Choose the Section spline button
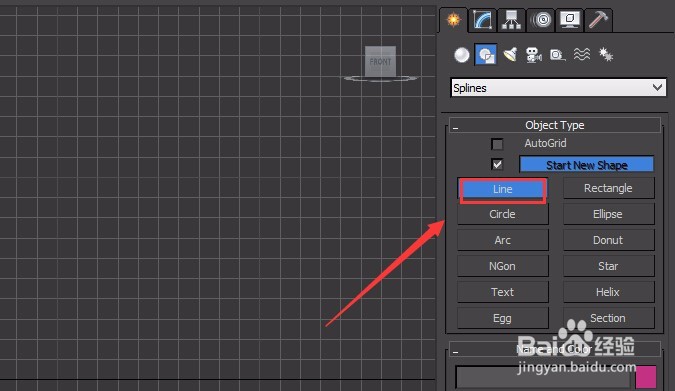Viewport: 675px width, 391px height. click(x=608, y=318)
